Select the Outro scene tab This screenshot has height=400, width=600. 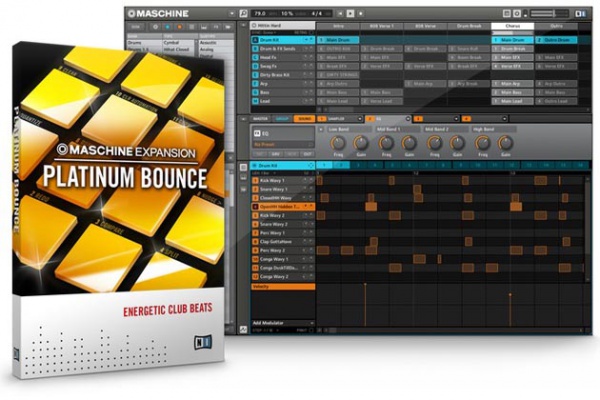pos(556,26)
